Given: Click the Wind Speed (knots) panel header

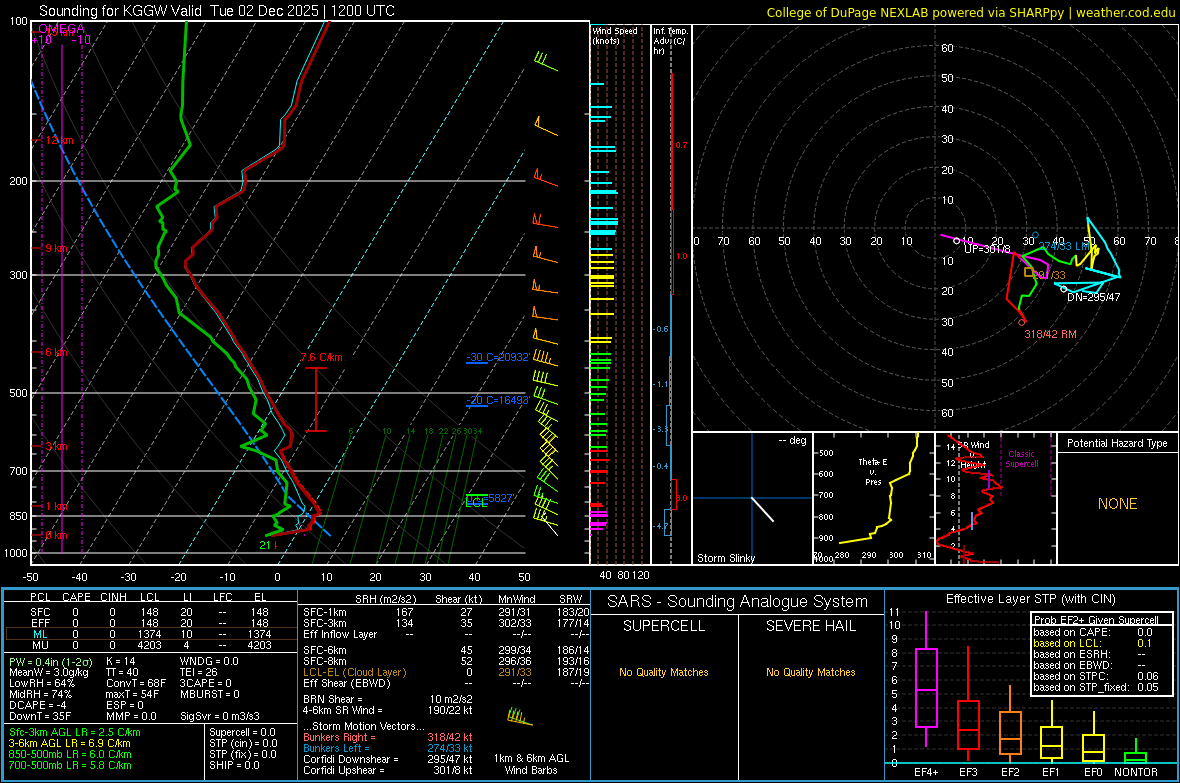Looking at the screenshot, I should point(615,35).
